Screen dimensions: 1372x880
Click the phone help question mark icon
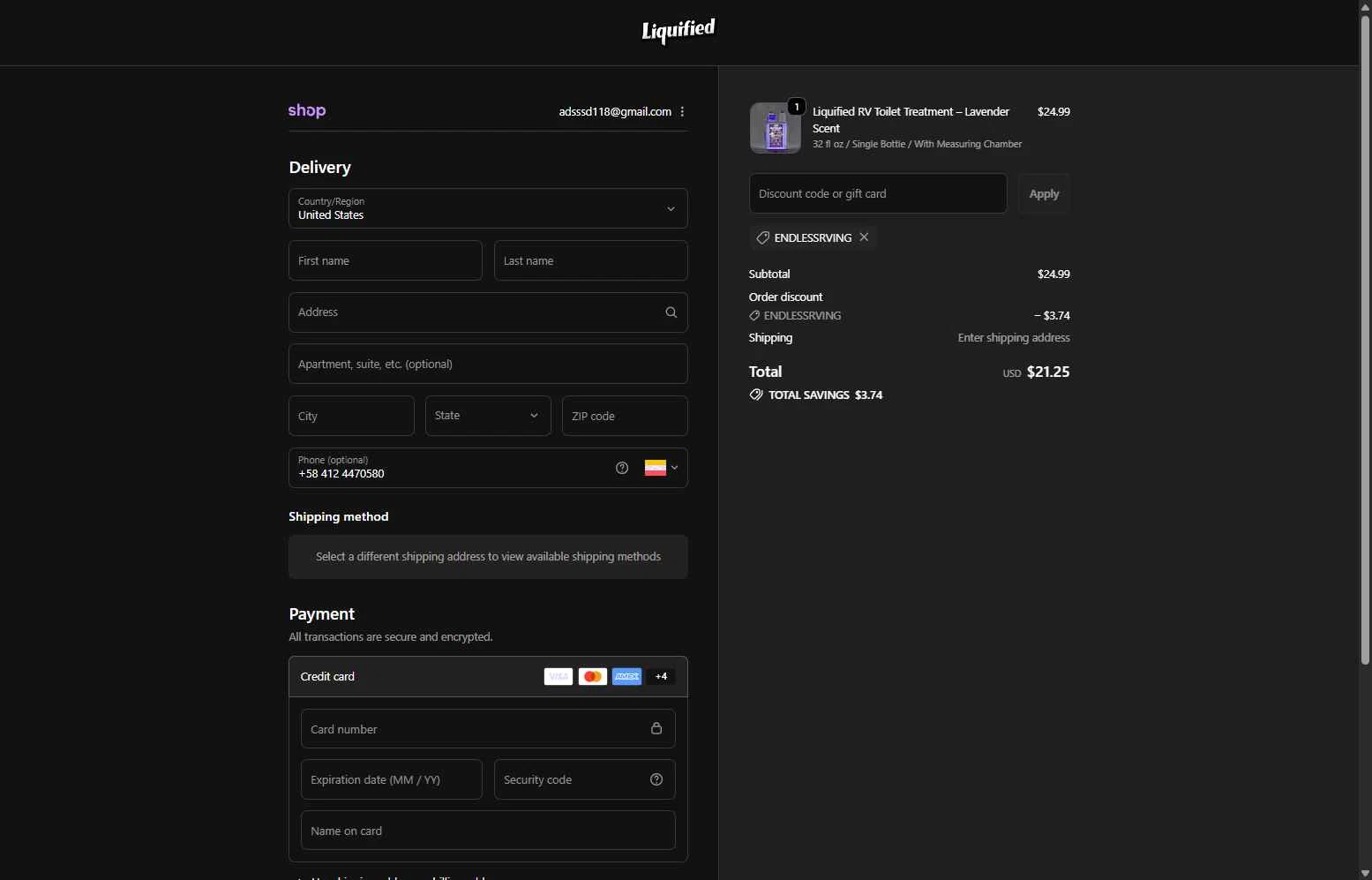tap(622, 468)
